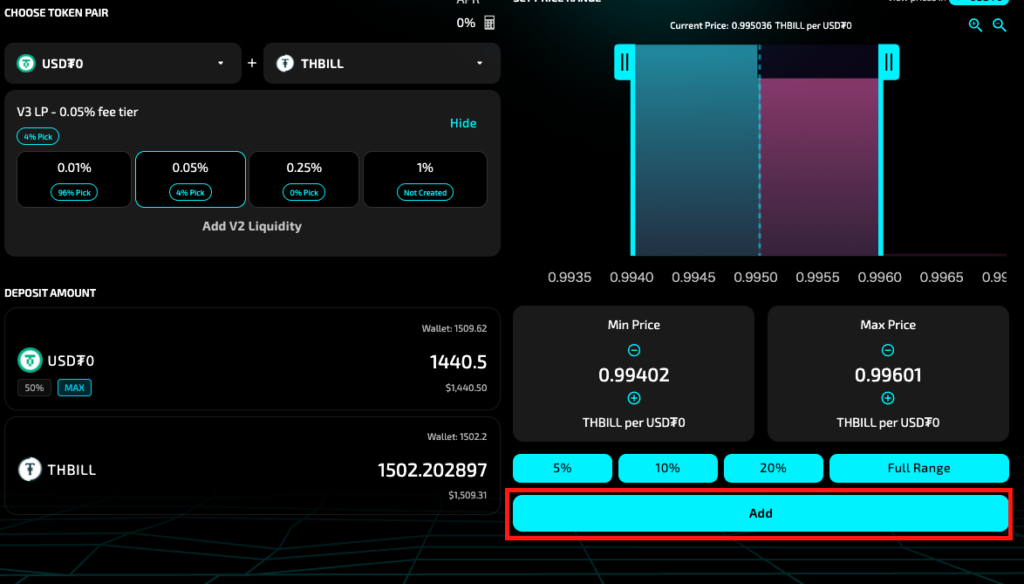Select the 0.25% fee tier
This screenshot has width=1024, height=584.
(304, 179)
